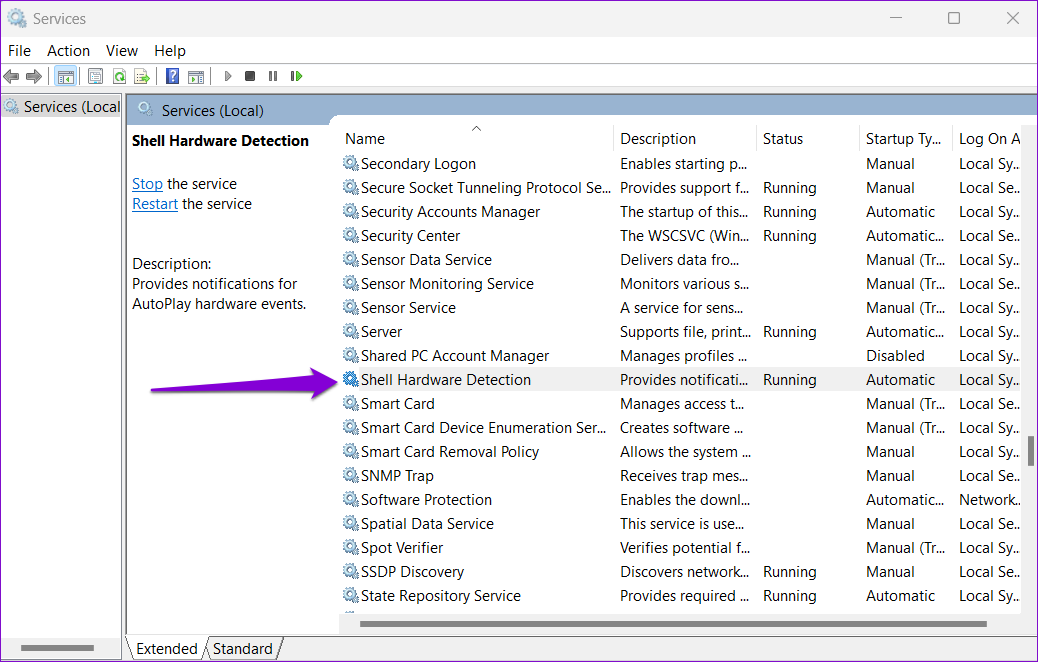Click the Export List toolbar icon
Viewport: 1038px width, 662px height.
(x=142, y=77)
